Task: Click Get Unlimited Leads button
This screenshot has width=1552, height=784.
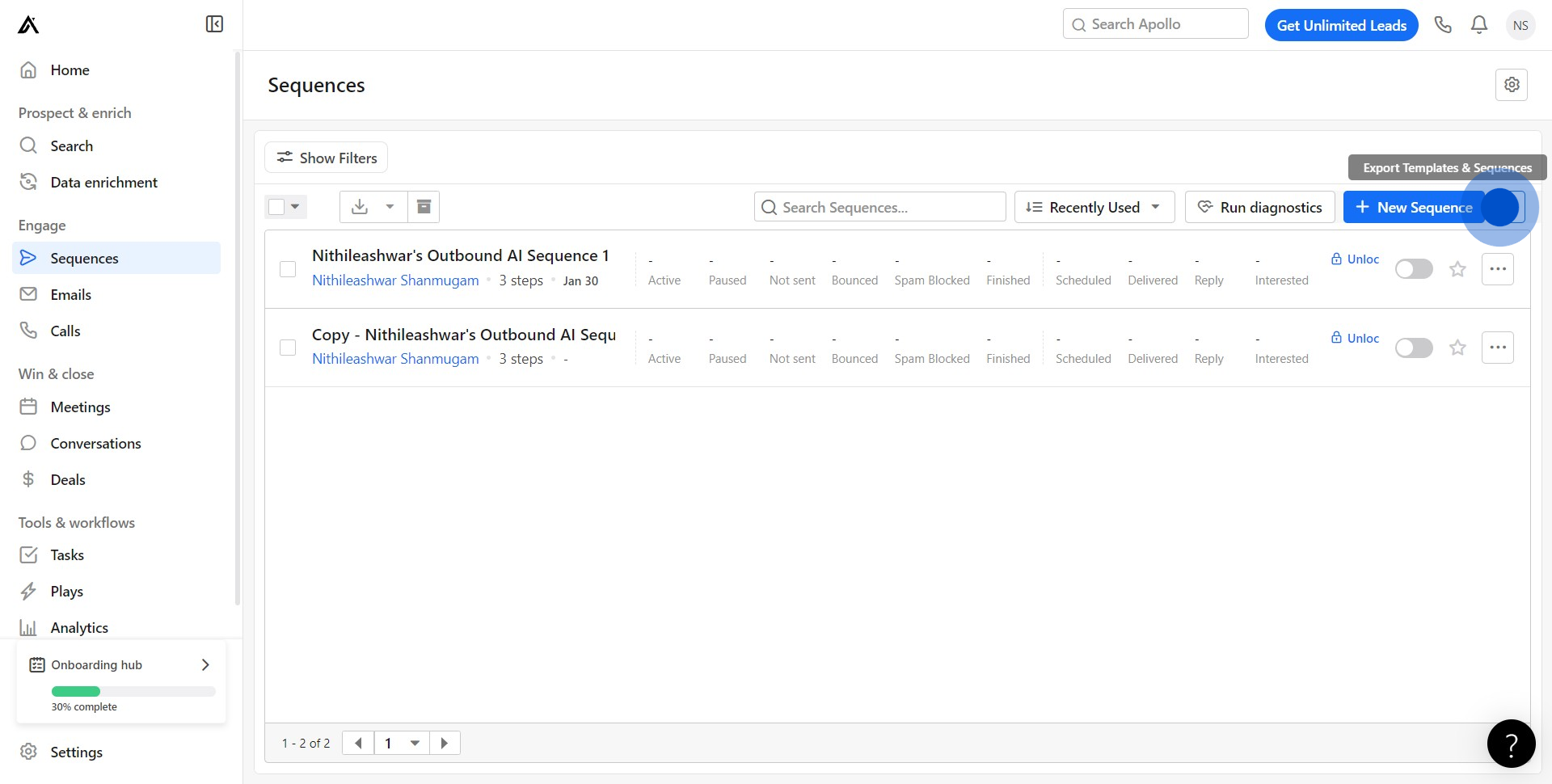Action: (1341, 25)
